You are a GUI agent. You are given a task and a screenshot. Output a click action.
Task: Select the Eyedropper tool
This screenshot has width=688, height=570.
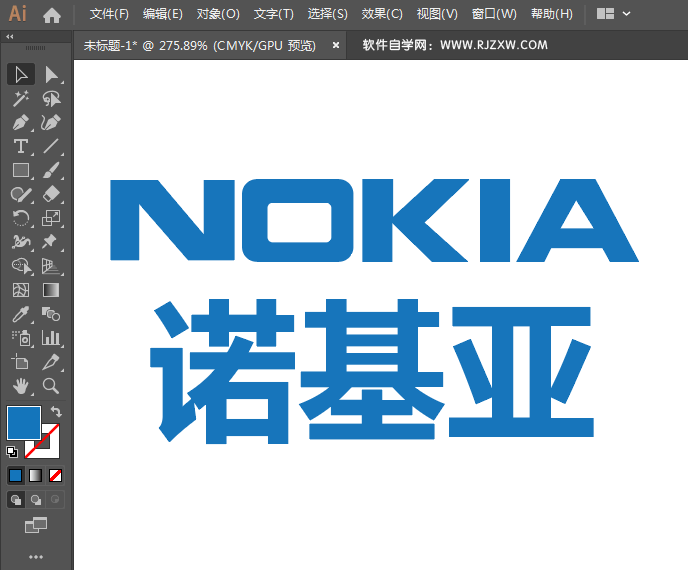click(21, 314)
